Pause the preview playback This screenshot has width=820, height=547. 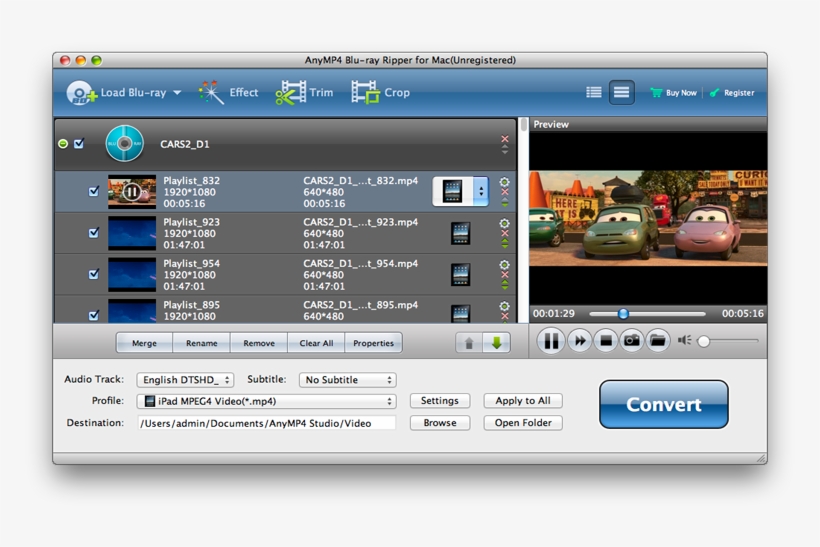551,341
